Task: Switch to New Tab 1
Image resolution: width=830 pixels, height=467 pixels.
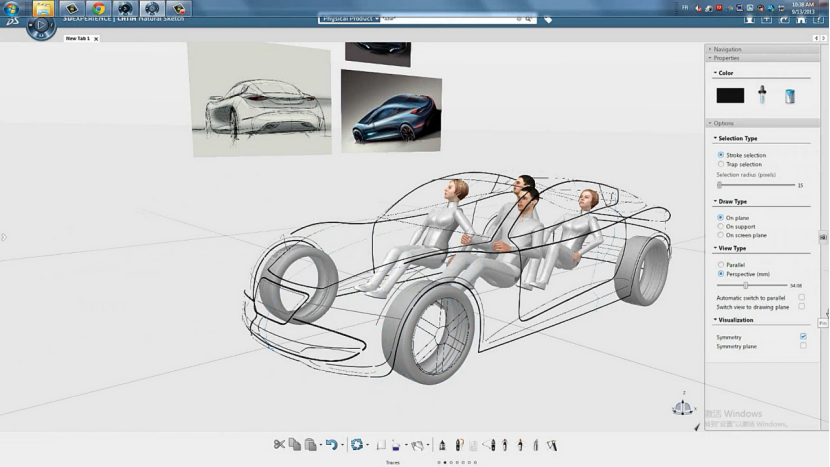Action: (77, 38)
